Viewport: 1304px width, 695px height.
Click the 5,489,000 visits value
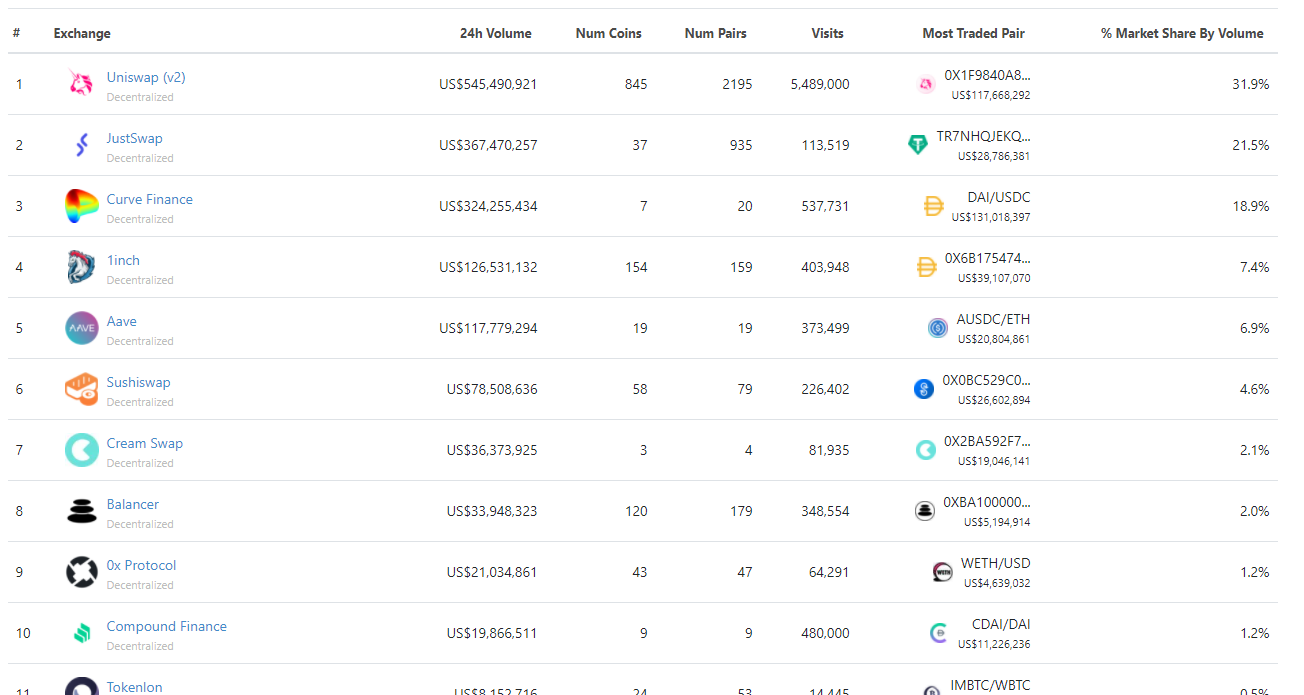pos(820,84)
